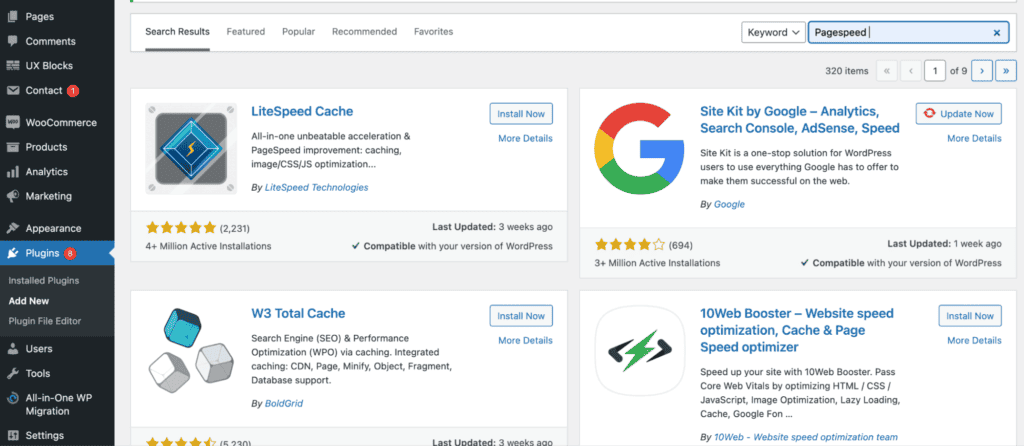The width and height of the screenshot is (1024, 446).
Task: Install the W3 Total Cache plugin
Action: [521, 315]
